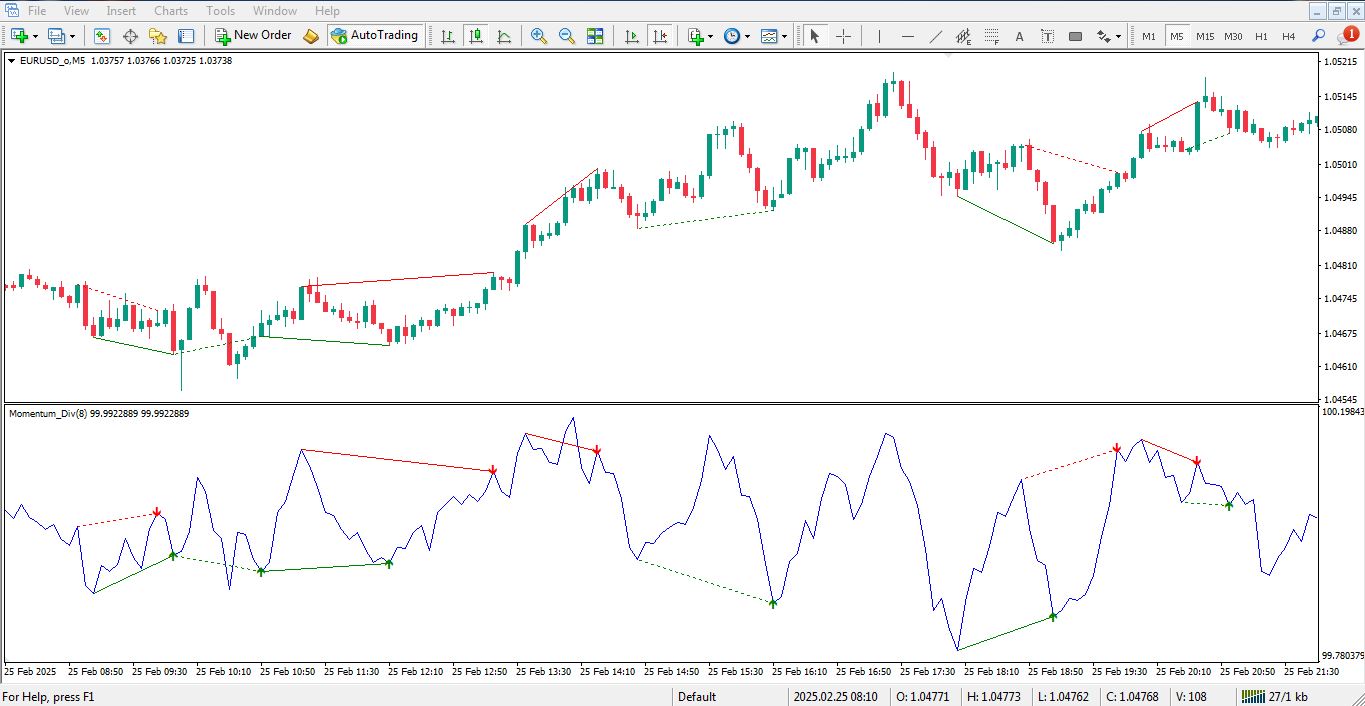
Task: Zoom in on the chart
Action: [x=539, y=36]
